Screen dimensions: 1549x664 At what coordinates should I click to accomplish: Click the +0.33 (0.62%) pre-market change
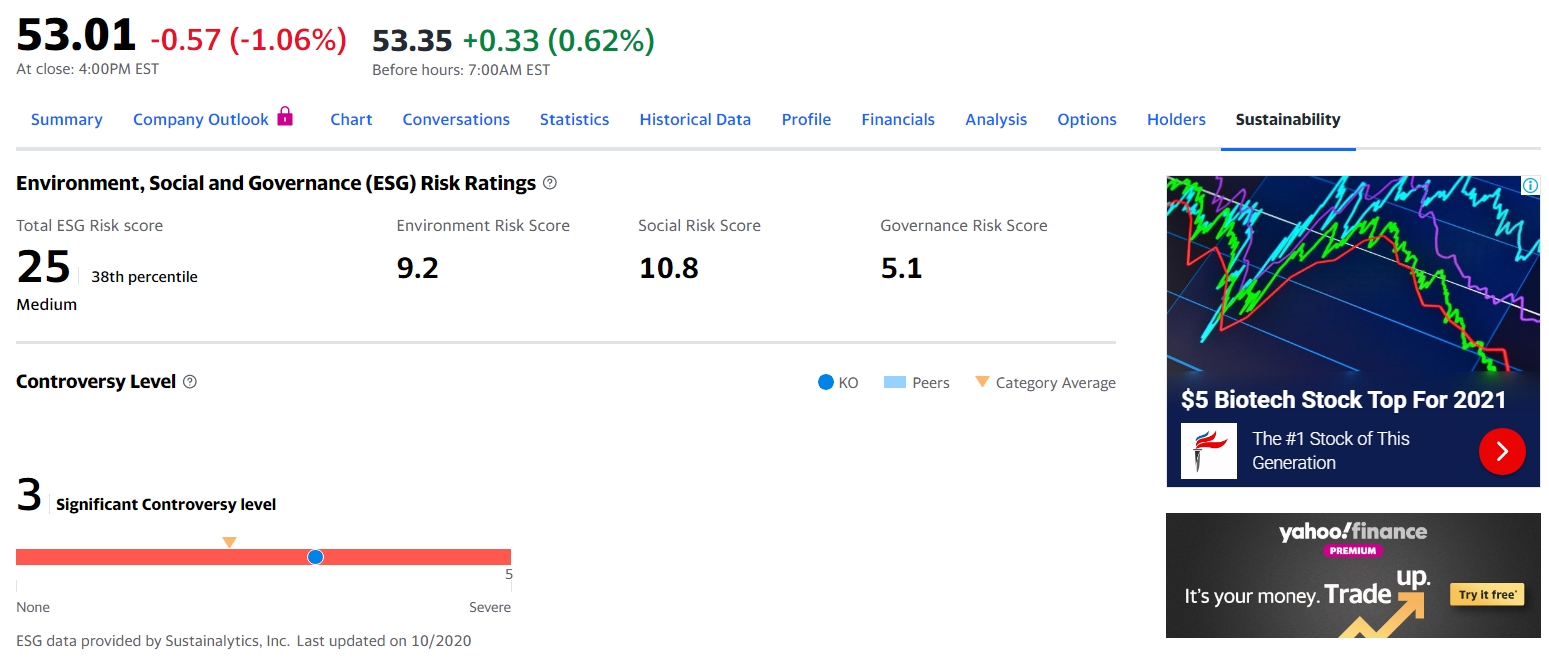pos(558,40)
